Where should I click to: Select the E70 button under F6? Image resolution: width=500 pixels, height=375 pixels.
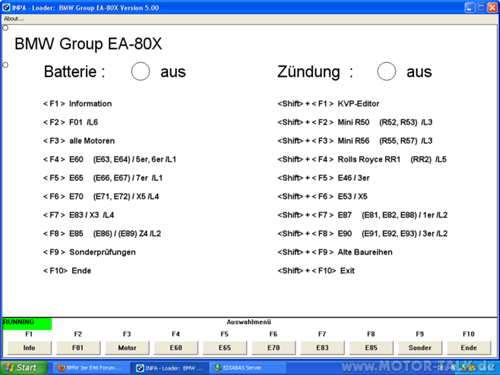[273, 348]
